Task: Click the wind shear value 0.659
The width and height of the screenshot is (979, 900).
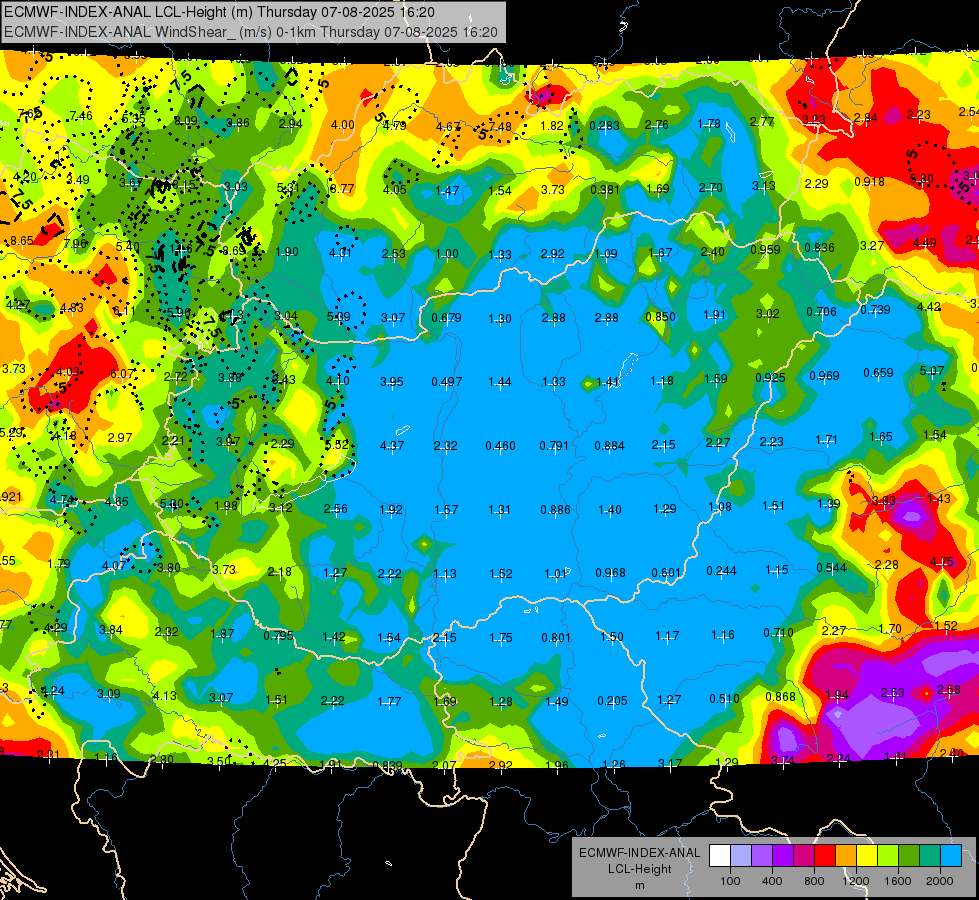Action: click(878, 373)
